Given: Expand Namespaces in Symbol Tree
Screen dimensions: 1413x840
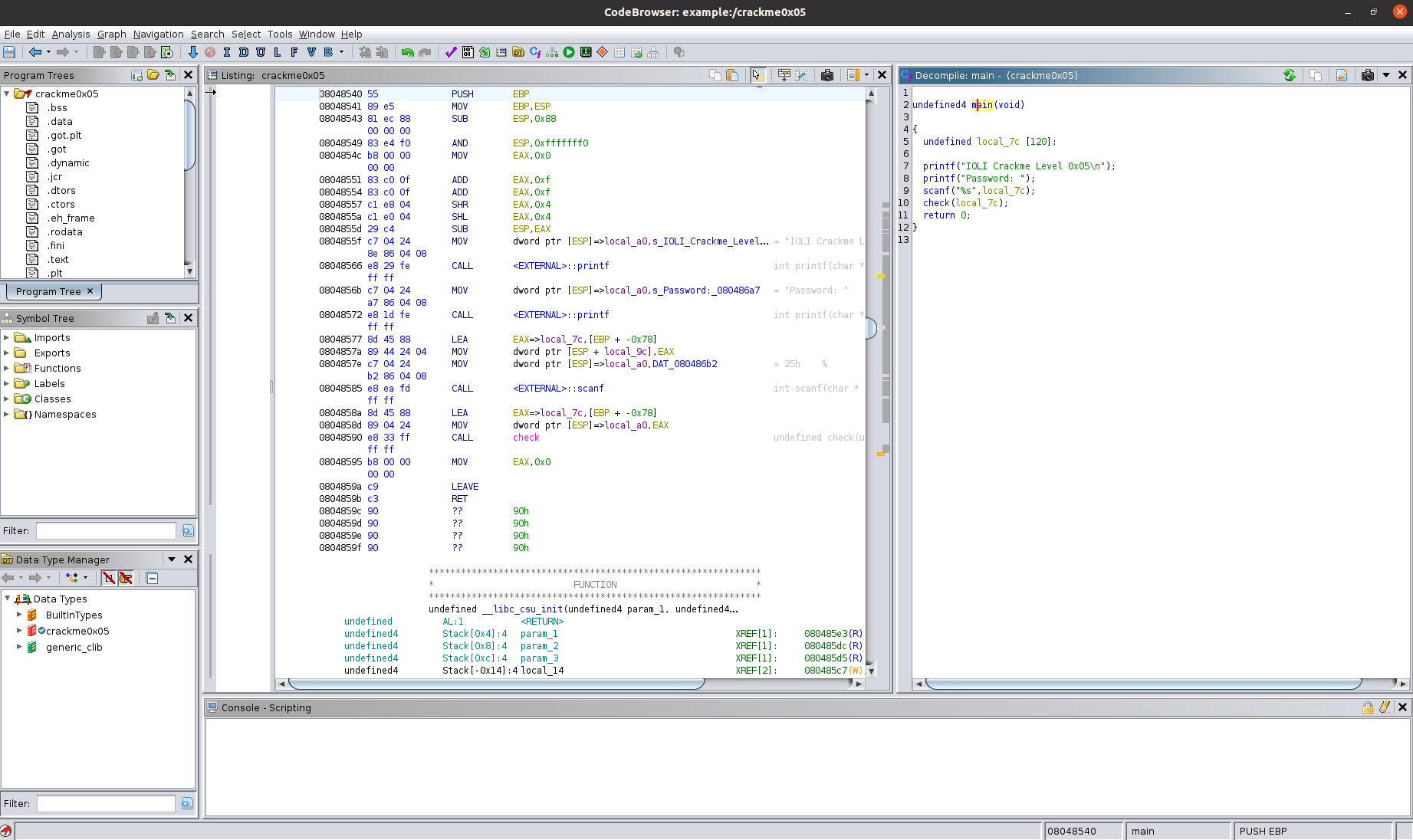Looking at the screenshot, I should tap(7, 414).
